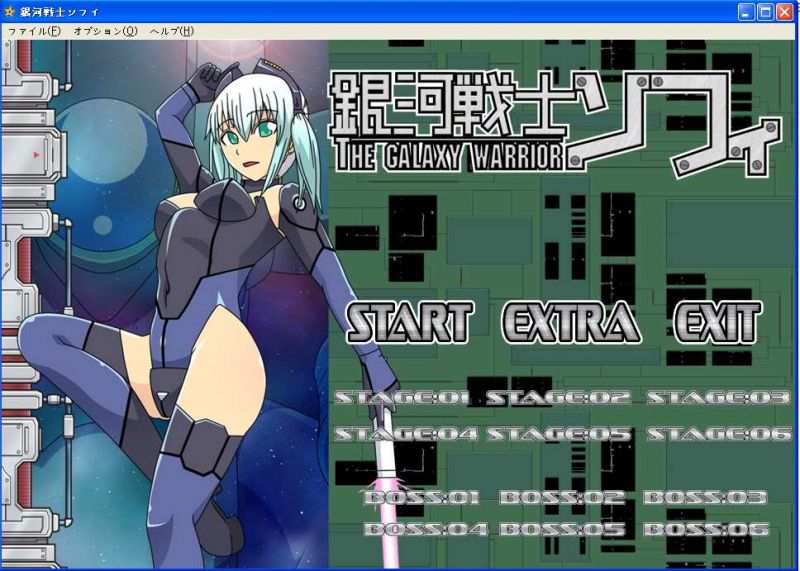This screenshot has height=571, width=800.
Task: Select BOSS:01 fight
Action: pyautogui.click(x=422, y=497)
